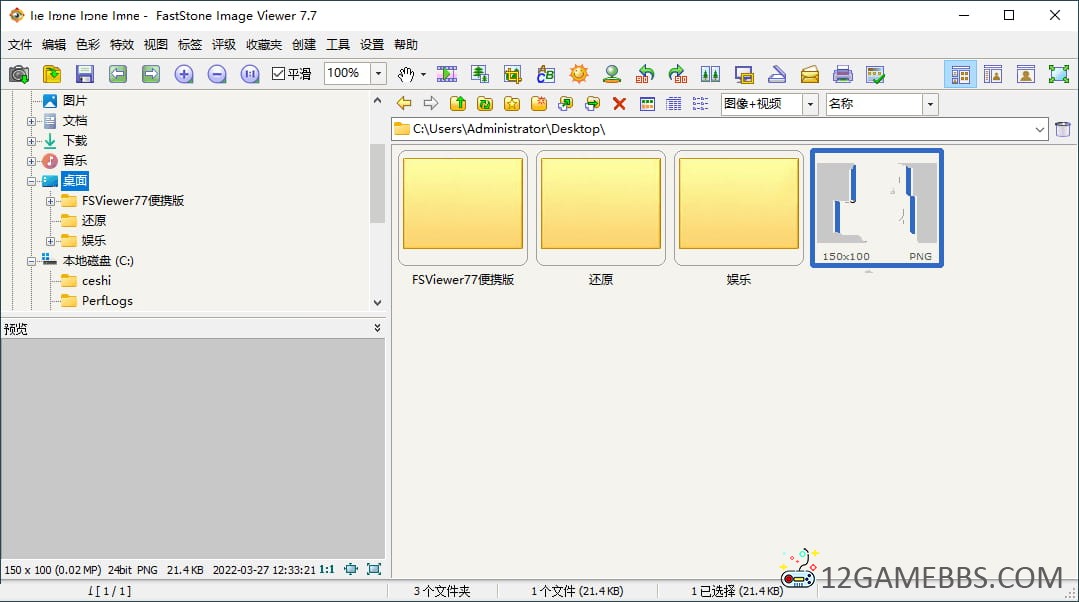Open the 100% zoom level dropdown
1079x602 pixels.
pos(379,74)
